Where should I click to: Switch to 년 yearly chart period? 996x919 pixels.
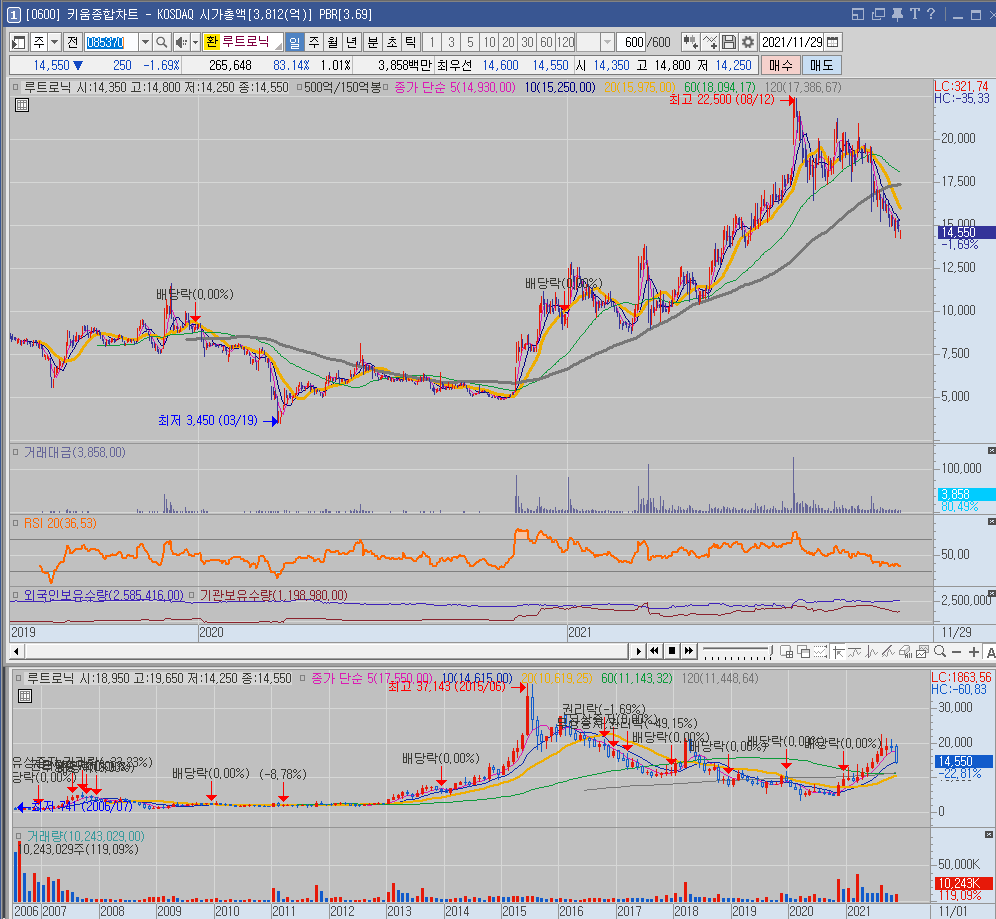[x=352, y=42]
